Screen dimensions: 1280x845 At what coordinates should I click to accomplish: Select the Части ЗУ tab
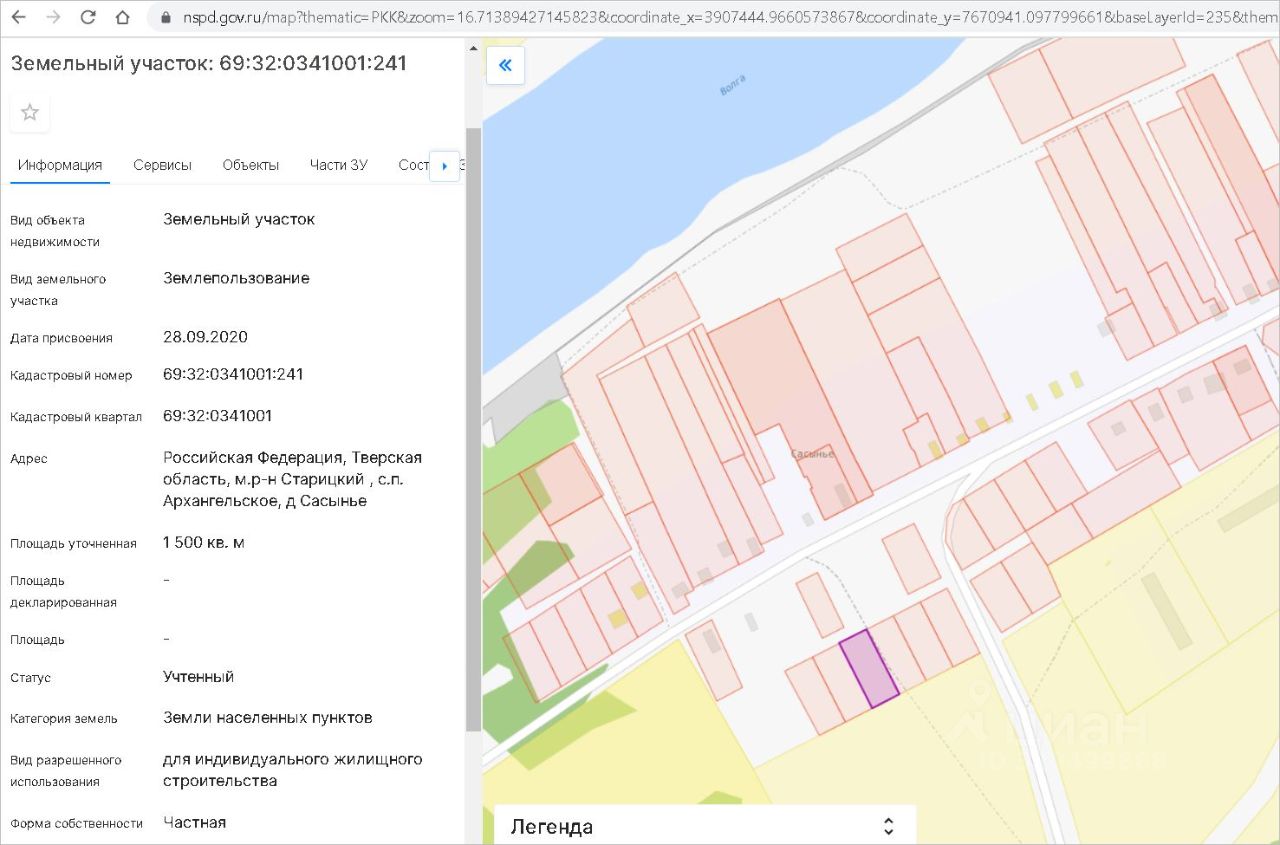pyautogui.click(x=338, y=165)
